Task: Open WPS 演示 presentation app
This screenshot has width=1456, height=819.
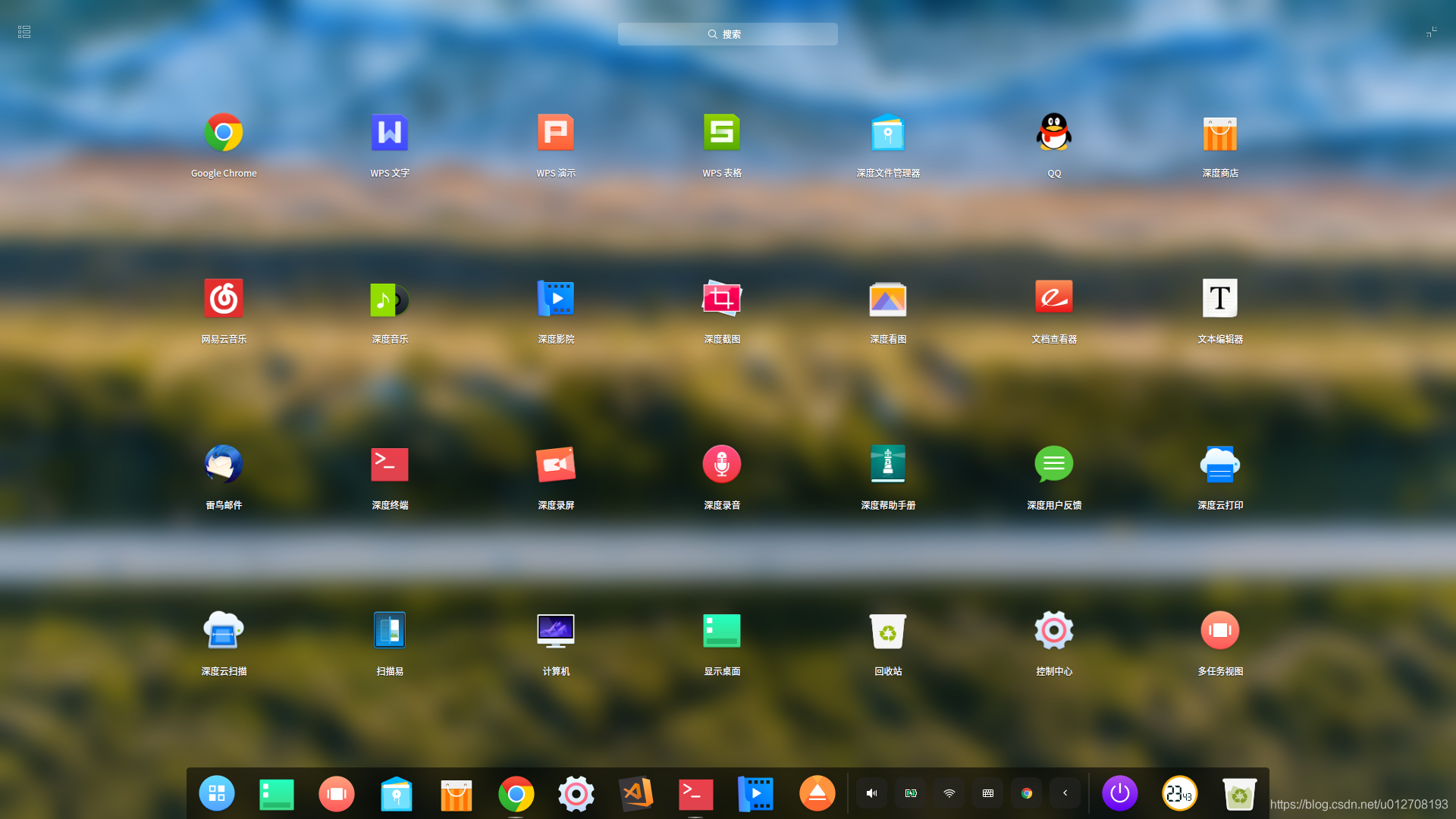Action: coord(556,133)
